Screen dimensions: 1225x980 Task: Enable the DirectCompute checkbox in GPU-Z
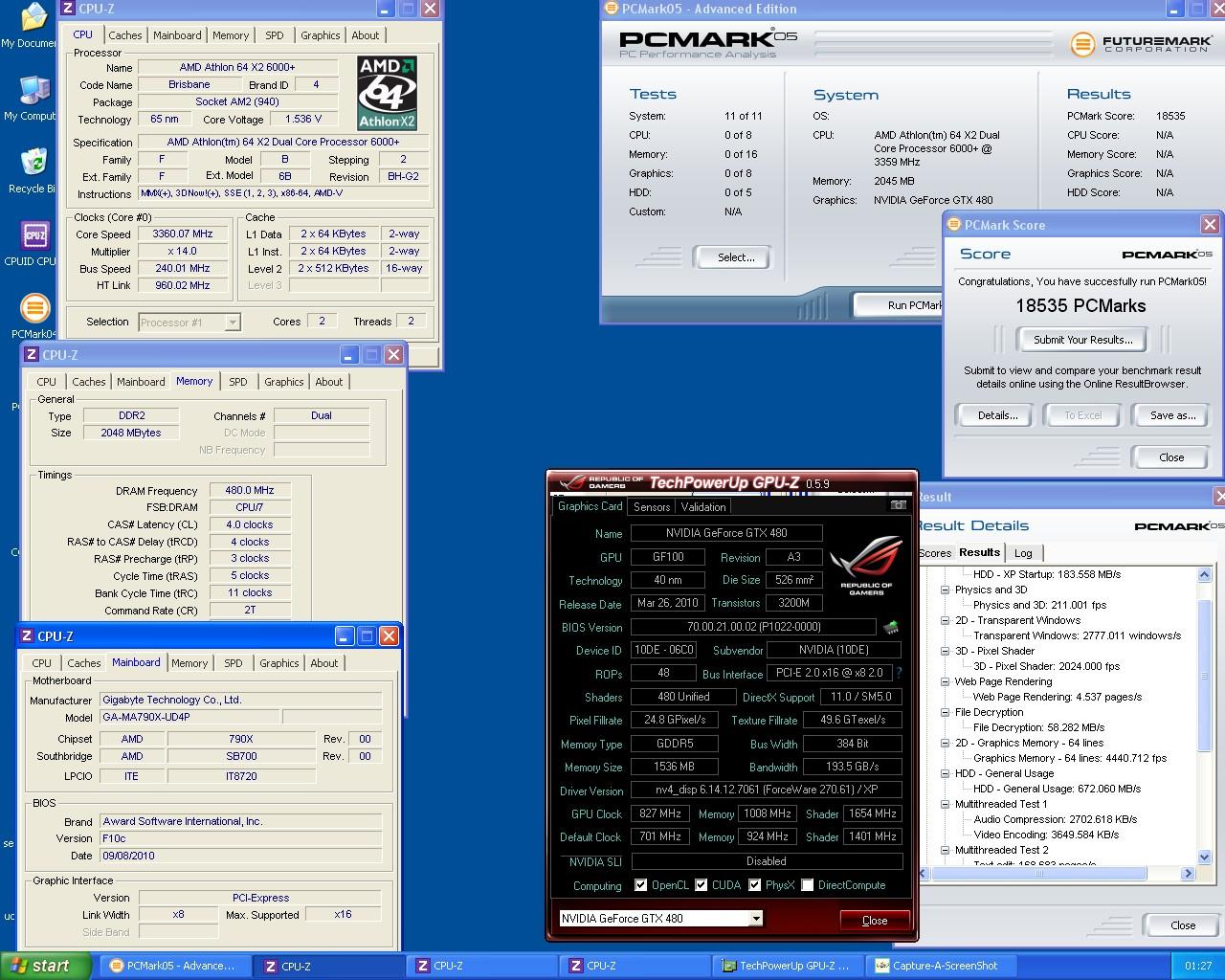(808, 885)
